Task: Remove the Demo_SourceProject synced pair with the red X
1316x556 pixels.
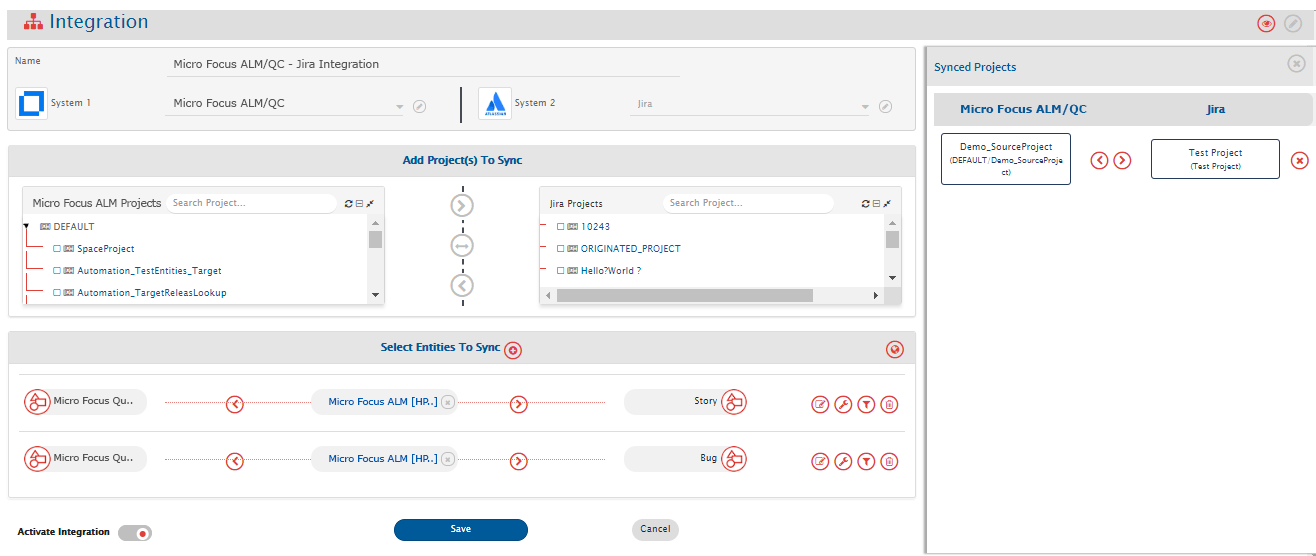Action: 1299,161
